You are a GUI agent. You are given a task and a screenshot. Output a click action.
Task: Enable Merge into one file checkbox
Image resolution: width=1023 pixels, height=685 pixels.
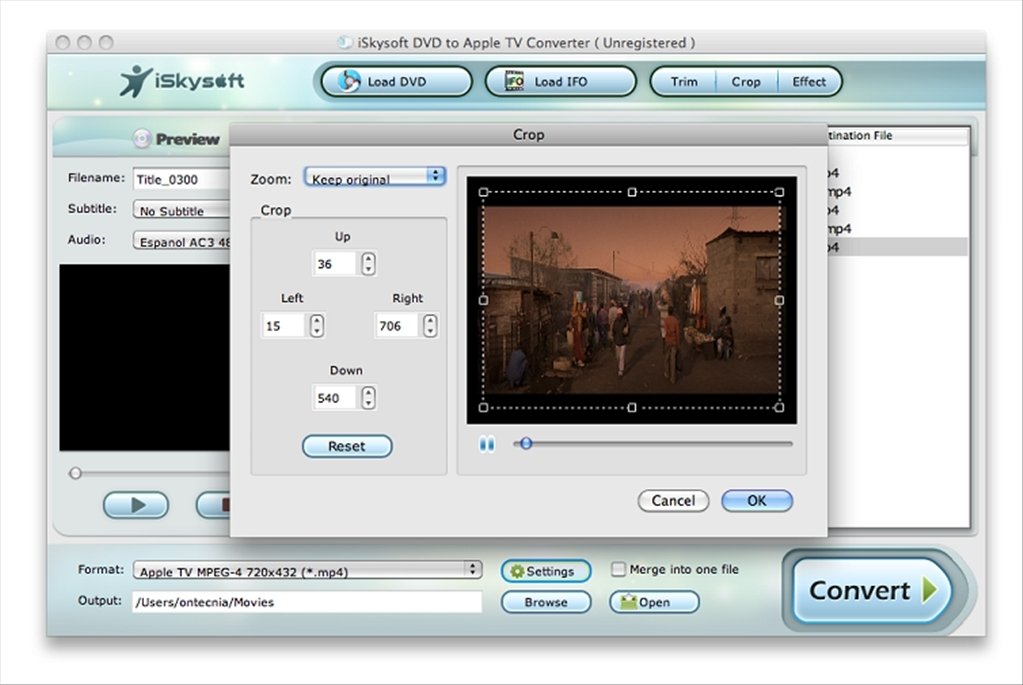pos(618,569)
